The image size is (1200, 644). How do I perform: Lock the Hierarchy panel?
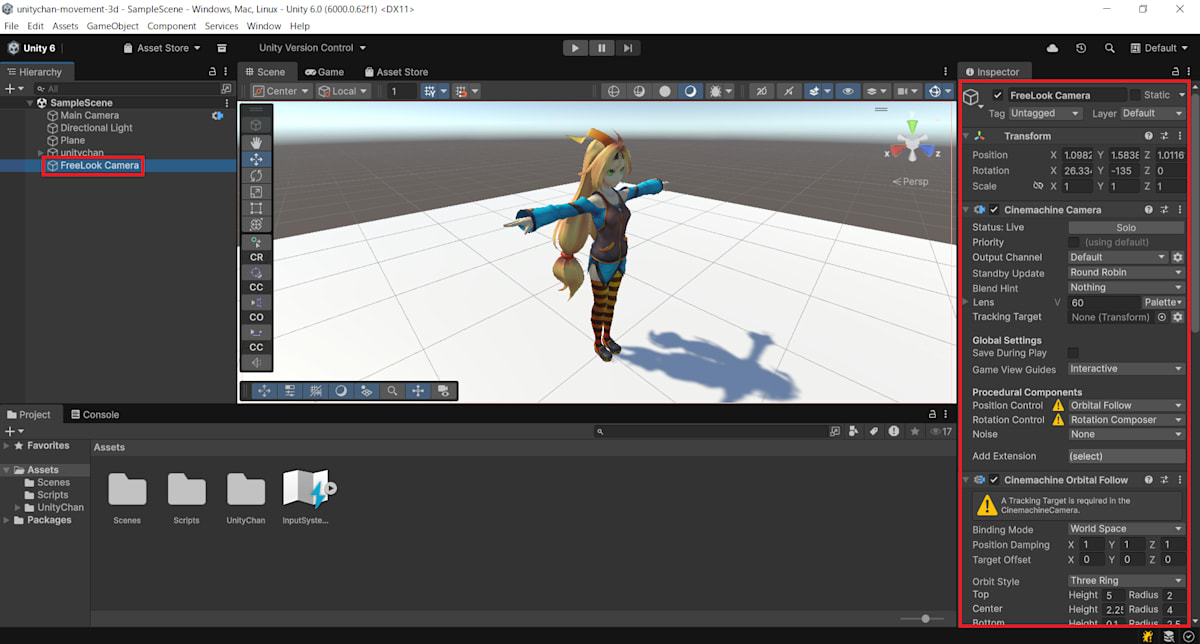click(x=212, y=72)
